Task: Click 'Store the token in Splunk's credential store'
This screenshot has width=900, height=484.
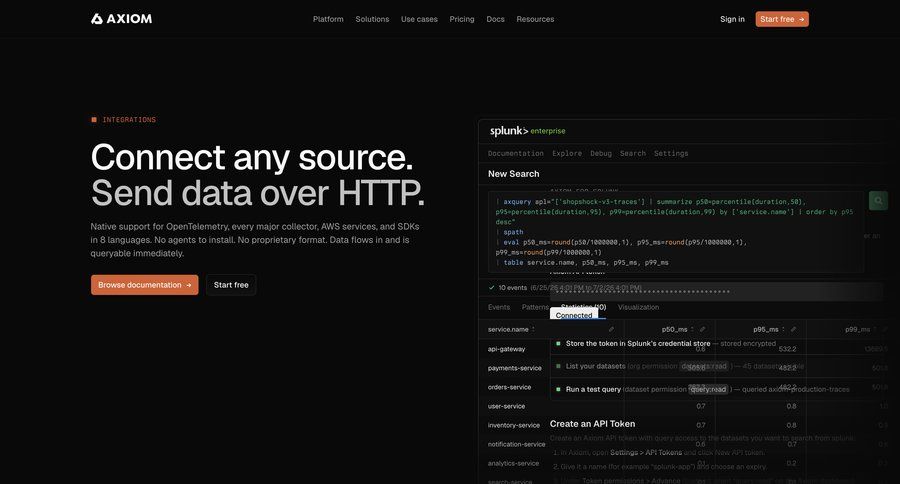Action: click(638, 343)
